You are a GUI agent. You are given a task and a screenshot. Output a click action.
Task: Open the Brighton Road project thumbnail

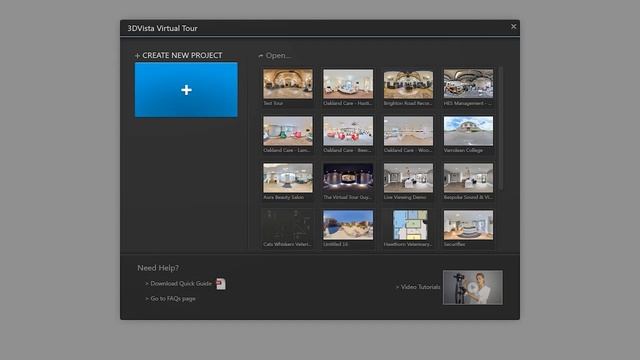pyautogui.click(x=408, y=84)
